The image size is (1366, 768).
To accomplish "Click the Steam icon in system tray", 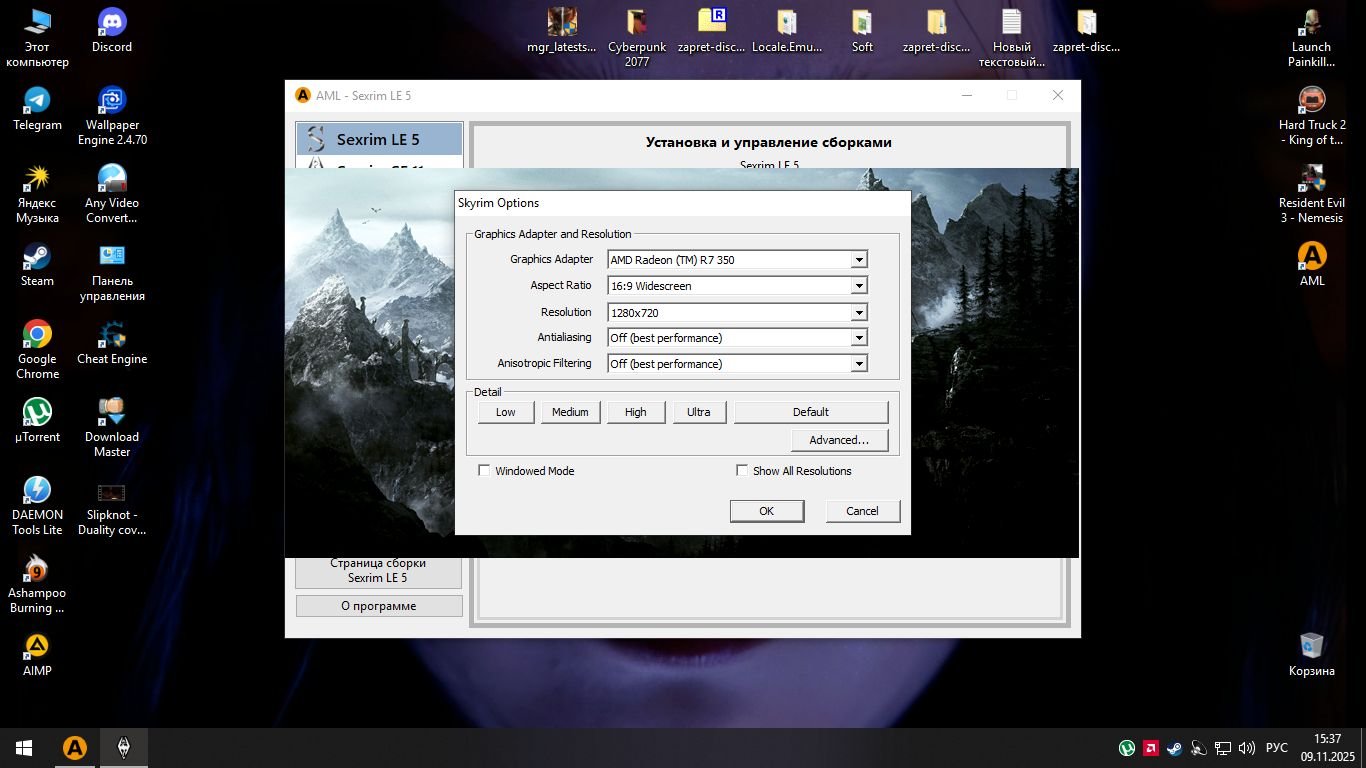I will click(1173, 748).
